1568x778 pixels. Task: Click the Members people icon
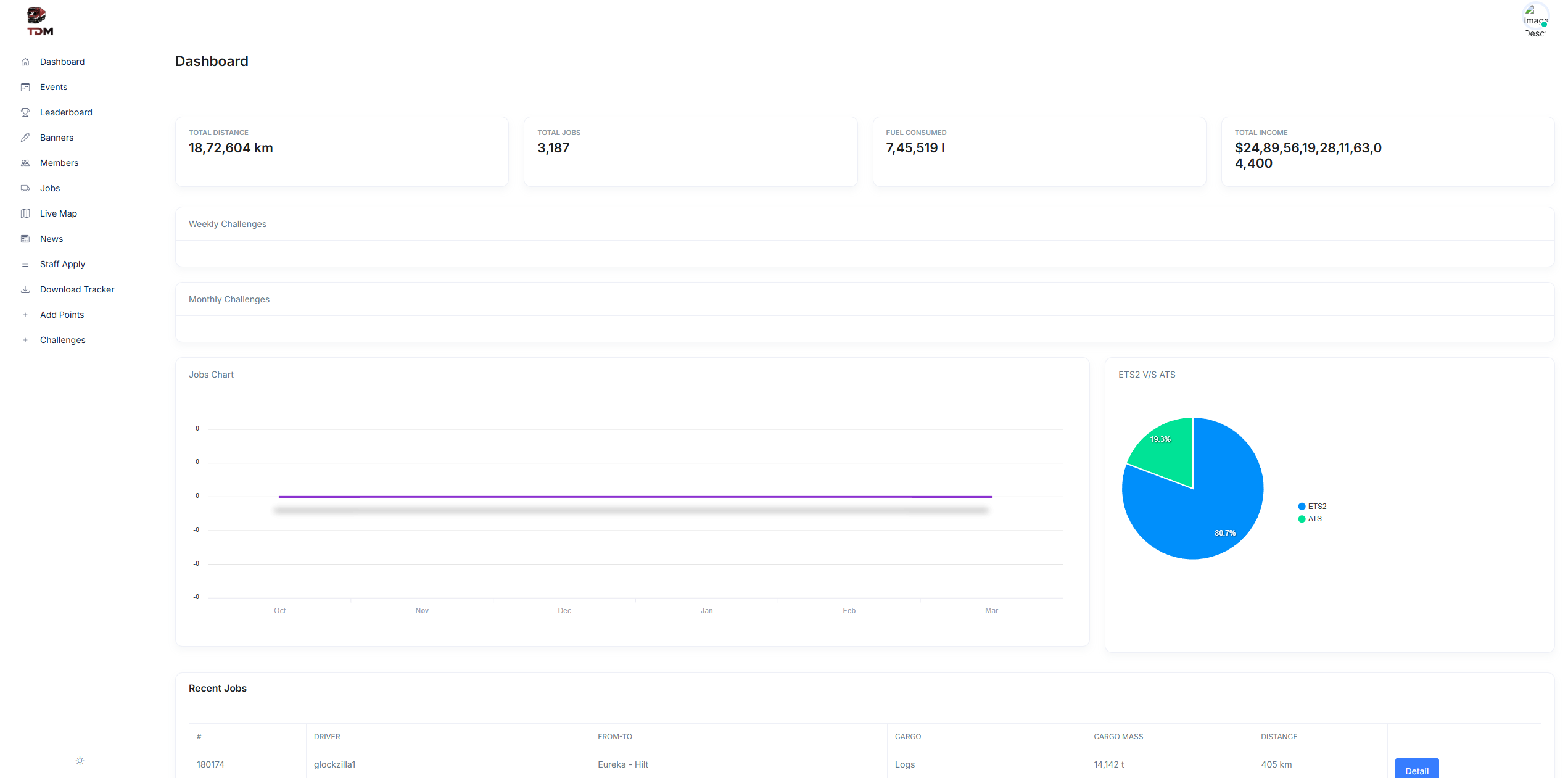point(25,163)
